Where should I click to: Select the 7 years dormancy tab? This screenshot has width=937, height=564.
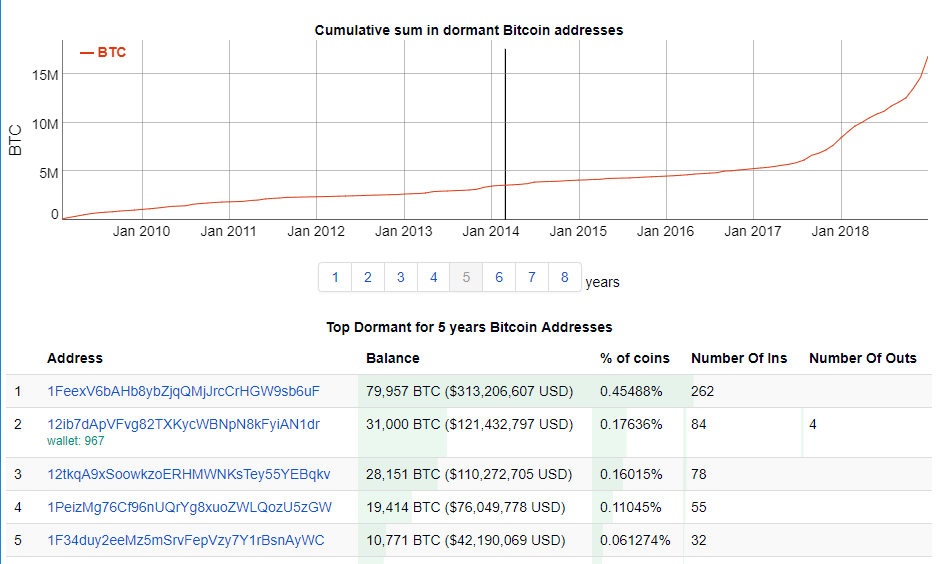pyautogui.click(x=532, y=277)
